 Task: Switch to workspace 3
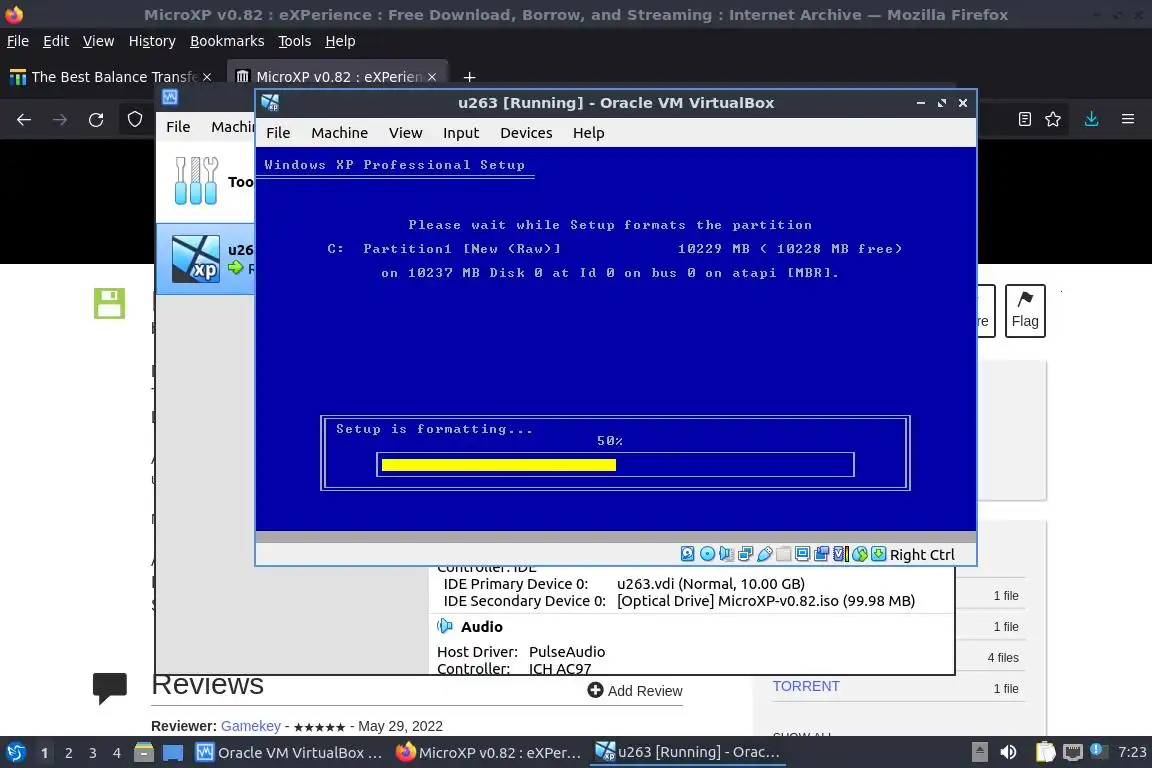[93, 753]
